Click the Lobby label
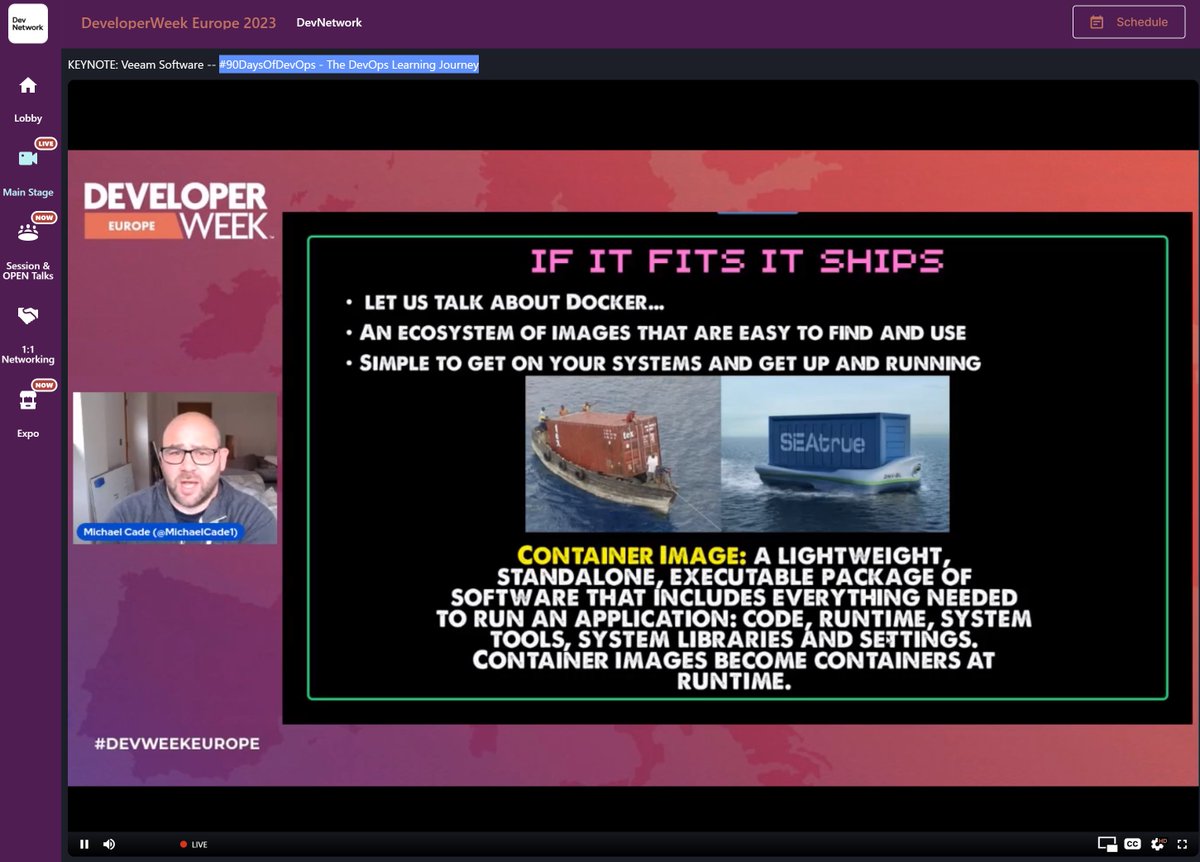Image resolution: width=1200 pixels, height=862 pixels. [28, 118]
